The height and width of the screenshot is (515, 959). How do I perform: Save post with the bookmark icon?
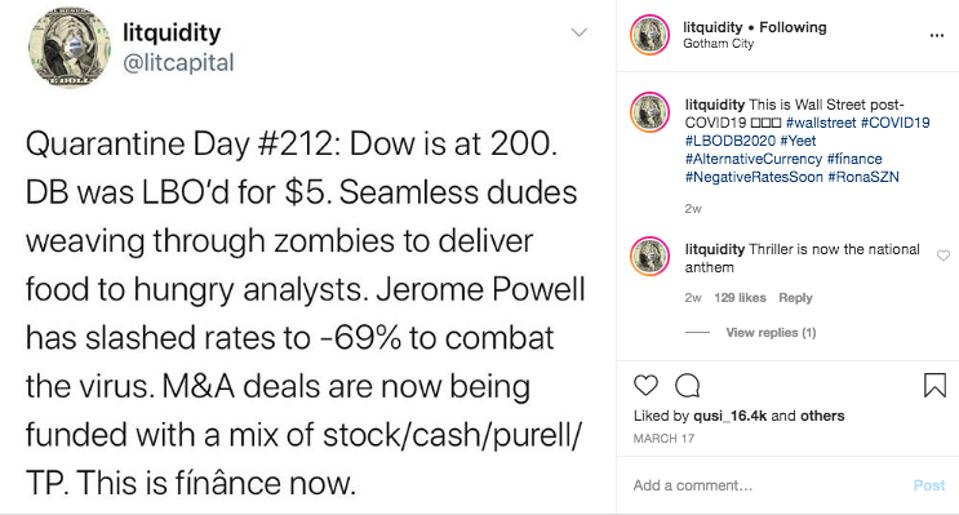tap(934, 386)
